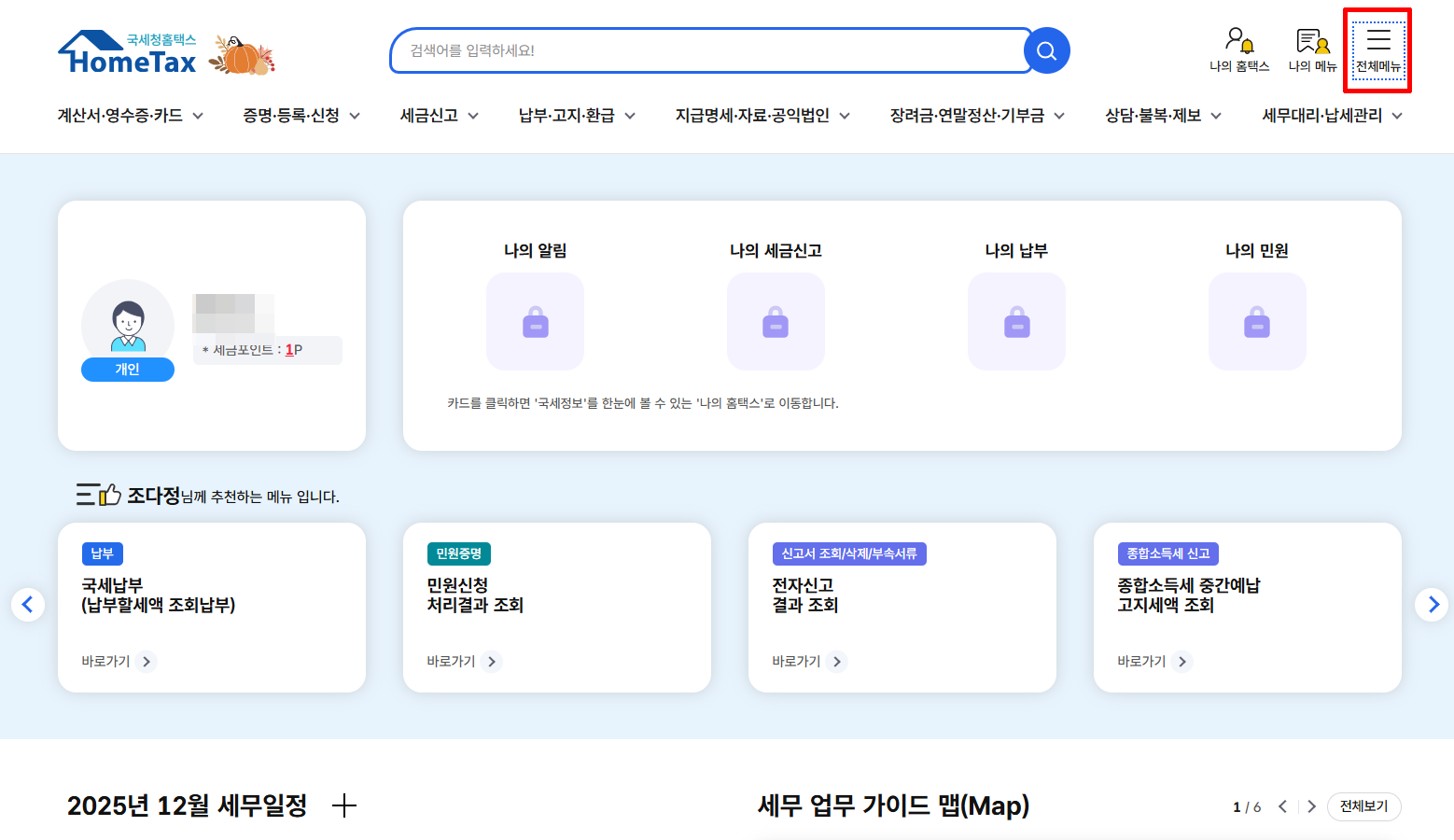Open the 상담·불복·제보 menu
Image resolution: width=1454 pixels, height=840 pixels.
[1163, 116]
